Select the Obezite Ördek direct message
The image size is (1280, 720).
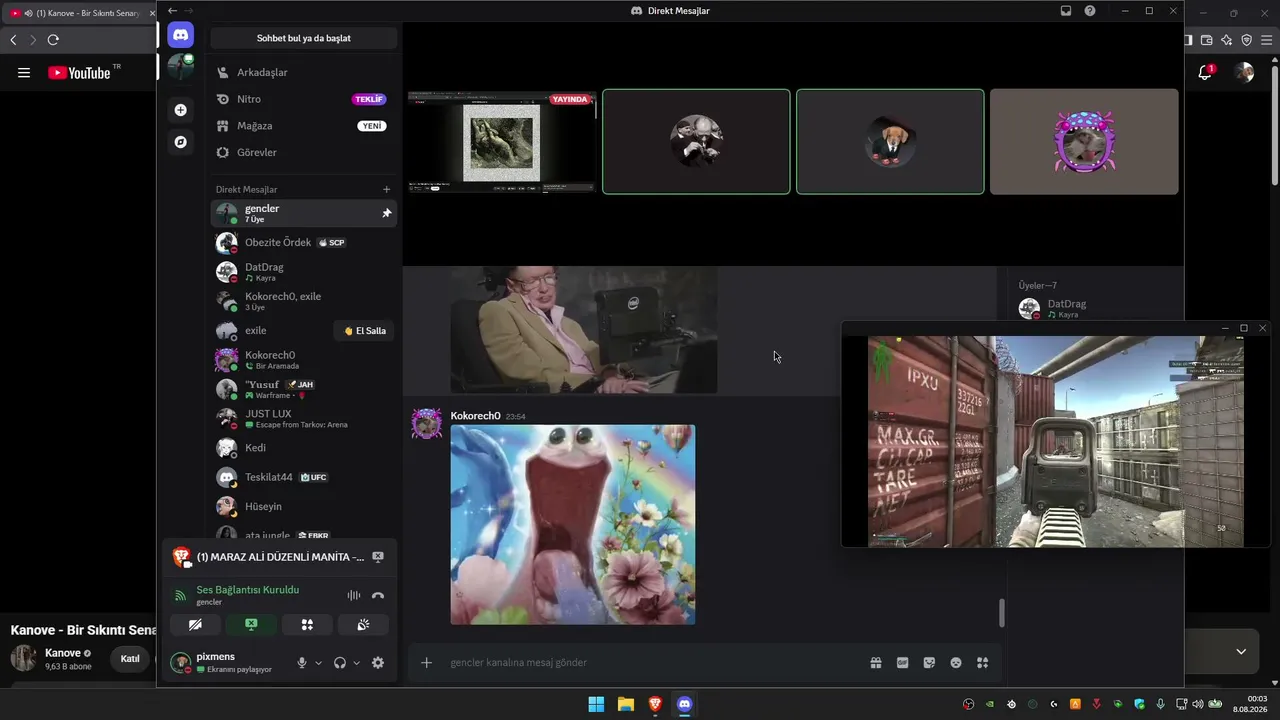[304, 242]
